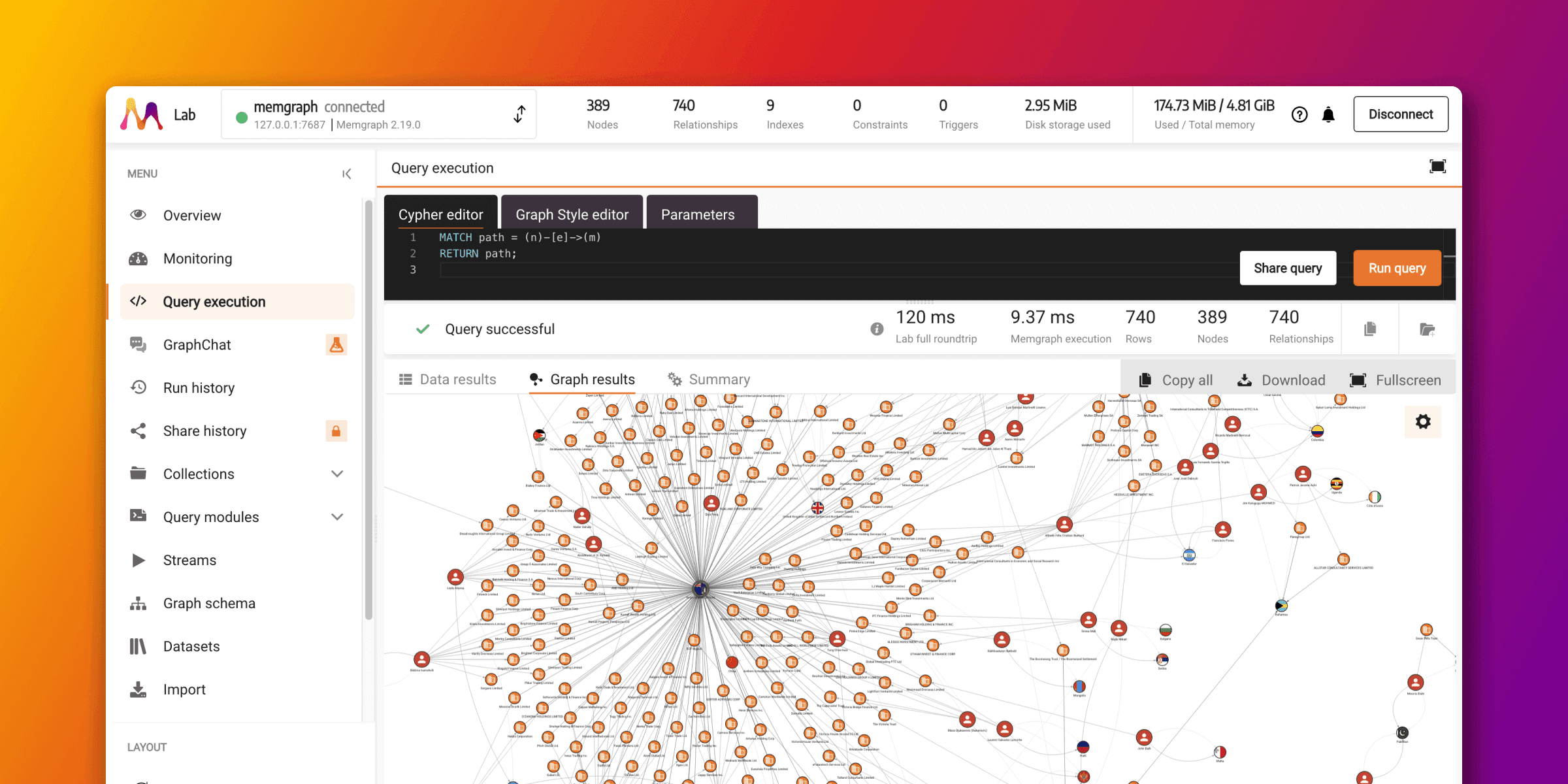Screen dimensions: 1568x784
Task: Click the Disconnect button
Action: [x=1400, y=114]
